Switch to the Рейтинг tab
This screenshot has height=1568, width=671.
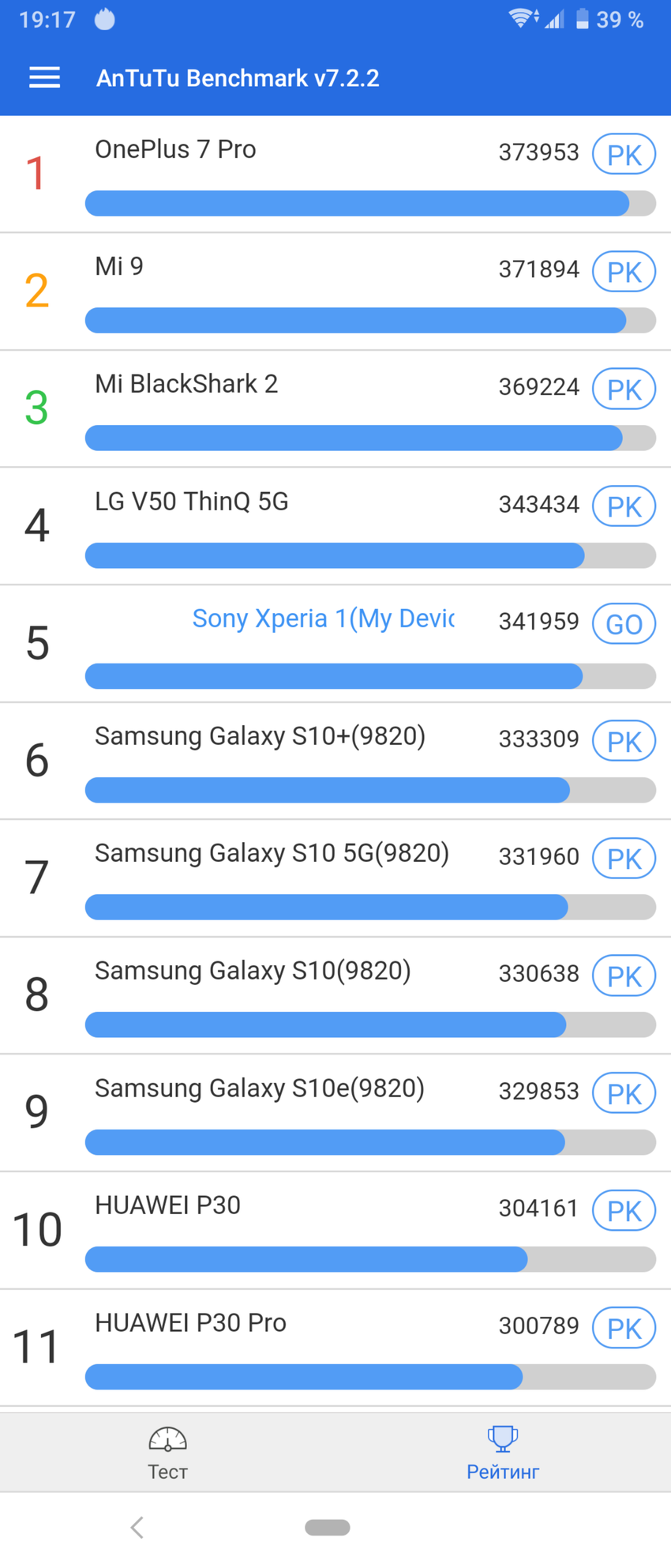point(502,1471)
